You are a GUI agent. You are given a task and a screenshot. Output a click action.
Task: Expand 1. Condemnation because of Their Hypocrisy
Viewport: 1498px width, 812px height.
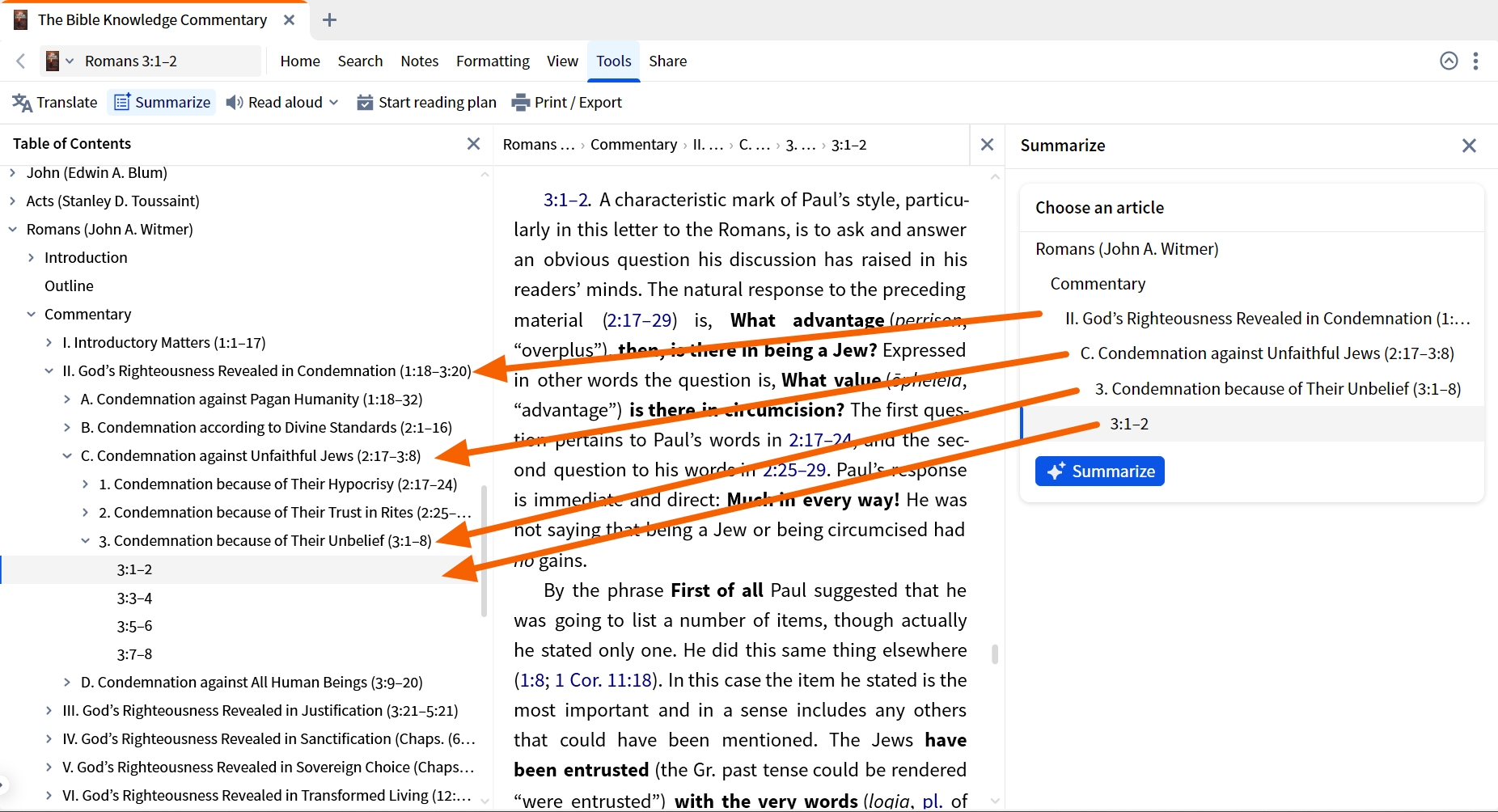[x=85, y=484]
